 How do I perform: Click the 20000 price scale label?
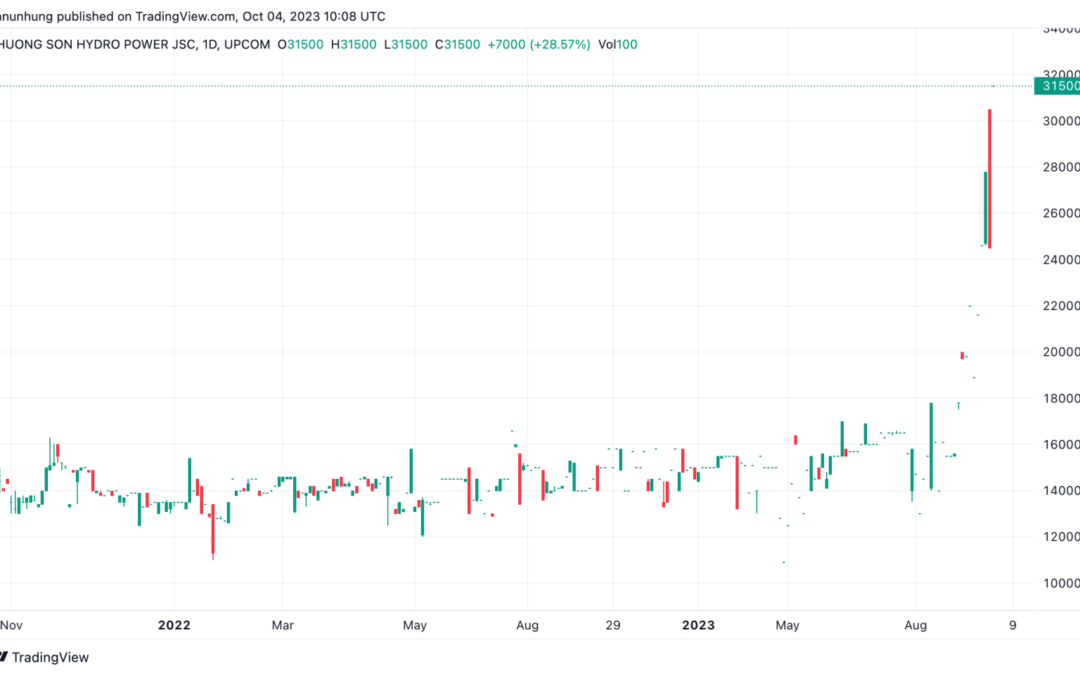click(1061, 352)
